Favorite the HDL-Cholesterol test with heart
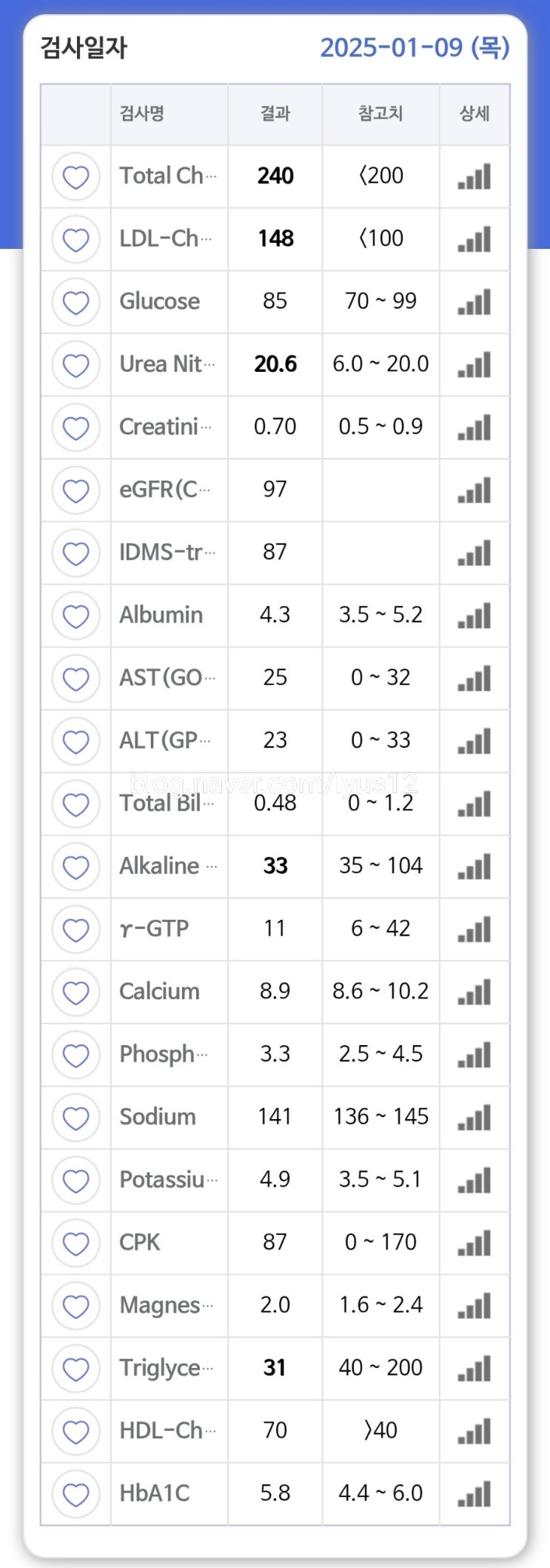 point(76,1430)
